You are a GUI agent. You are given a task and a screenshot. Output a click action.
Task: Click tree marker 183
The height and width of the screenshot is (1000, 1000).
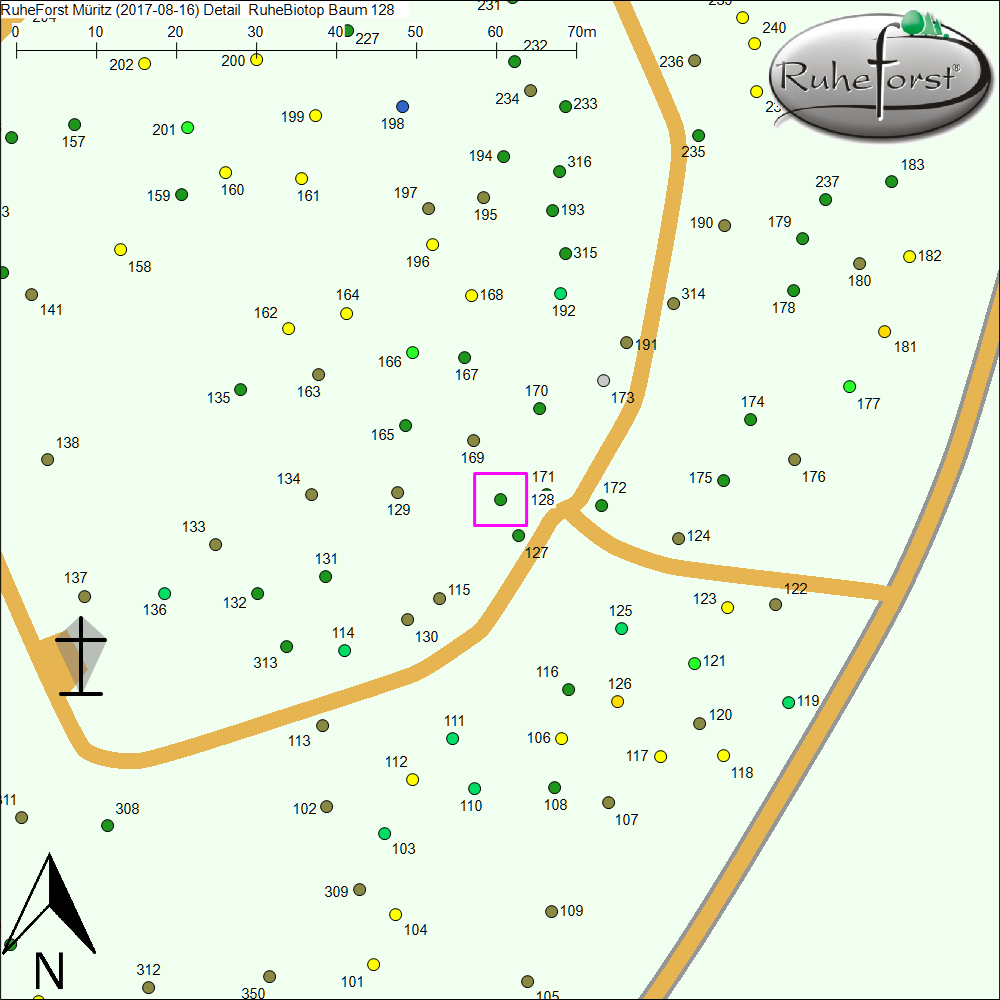(x=891, y=181)
